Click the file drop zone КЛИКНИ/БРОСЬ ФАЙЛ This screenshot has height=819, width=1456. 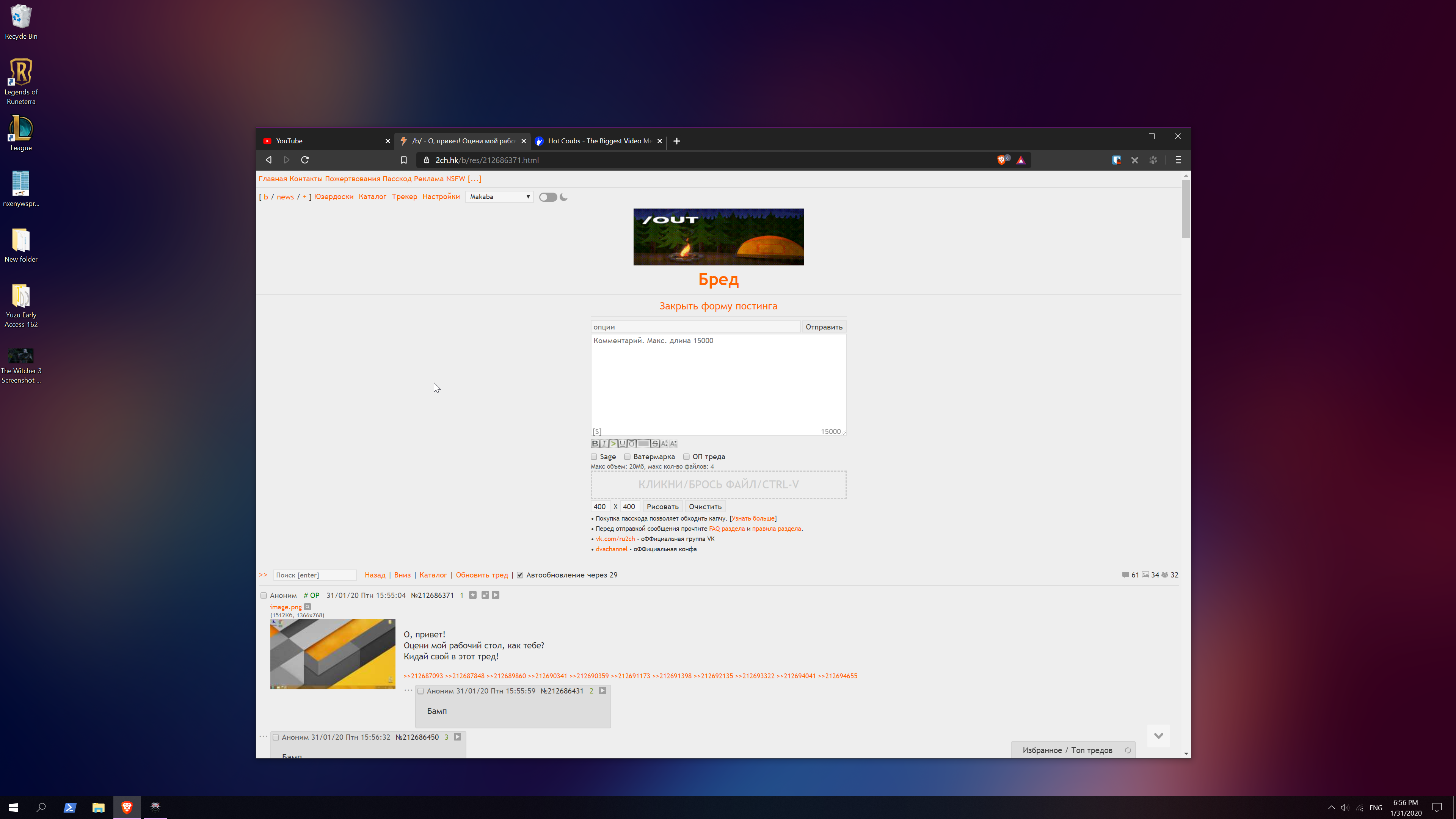[718, 485]
